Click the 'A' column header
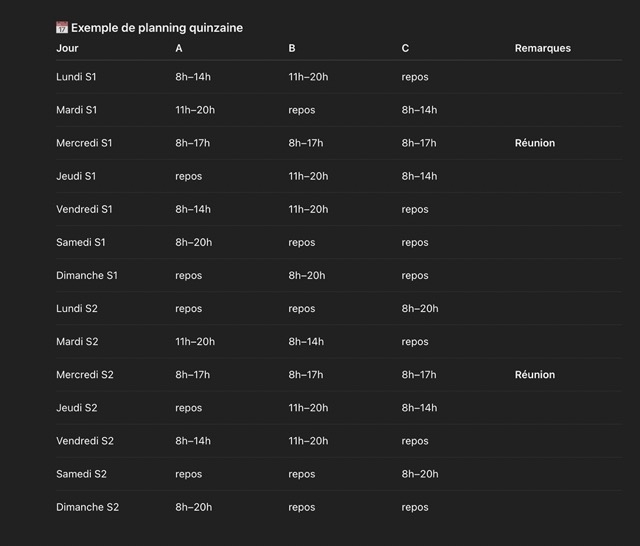 (179, 48)
